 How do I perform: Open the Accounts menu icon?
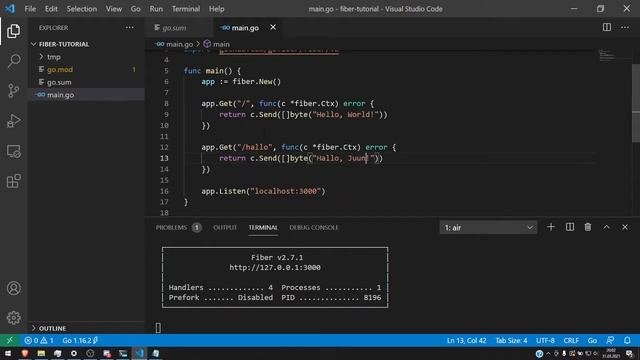coord(13,288)
